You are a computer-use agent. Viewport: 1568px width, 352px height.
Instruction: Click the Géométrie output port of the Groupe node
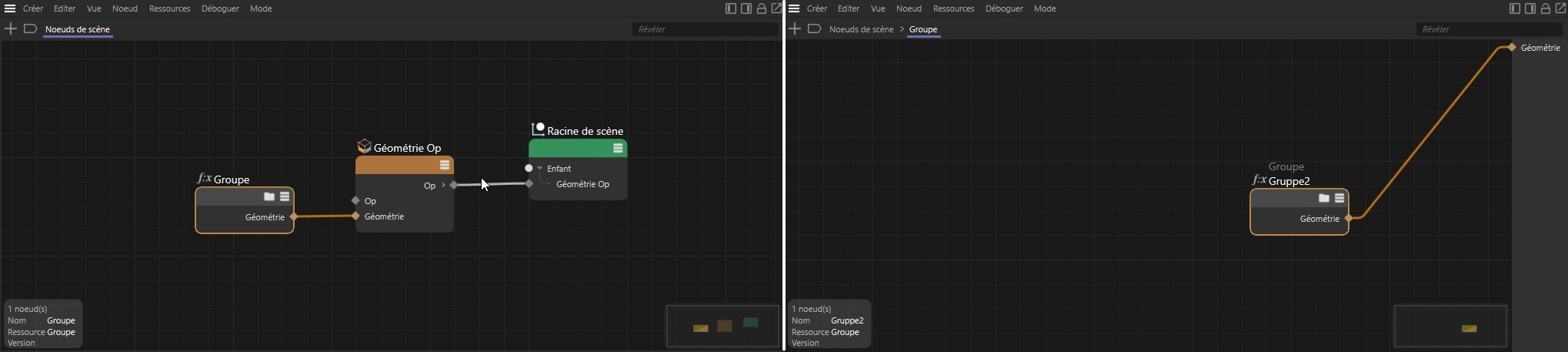click(x=294, y=217)
